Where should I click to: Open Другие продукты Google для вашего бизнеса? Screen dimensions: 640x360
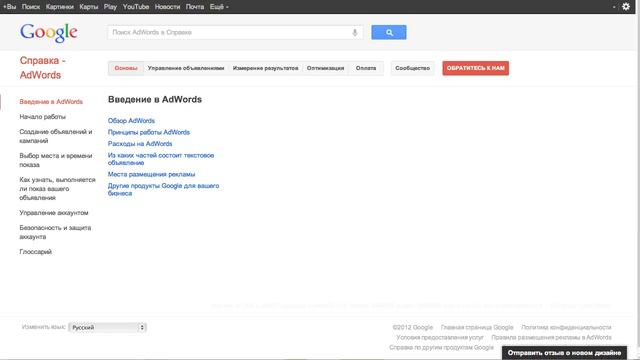[x=163, y=189]
